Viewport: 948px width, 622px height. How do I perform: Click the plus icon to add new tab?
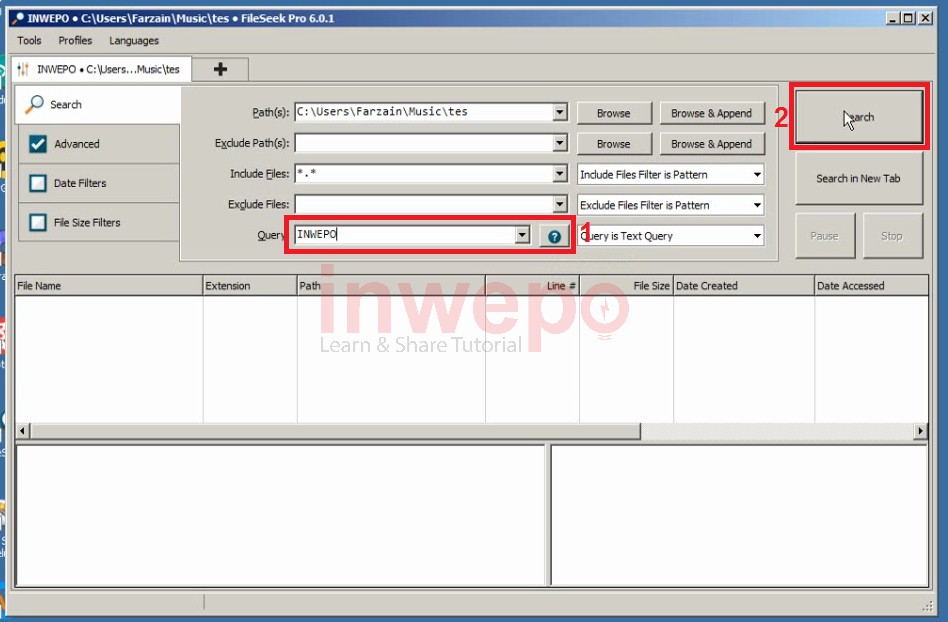(x=220, y=70)
